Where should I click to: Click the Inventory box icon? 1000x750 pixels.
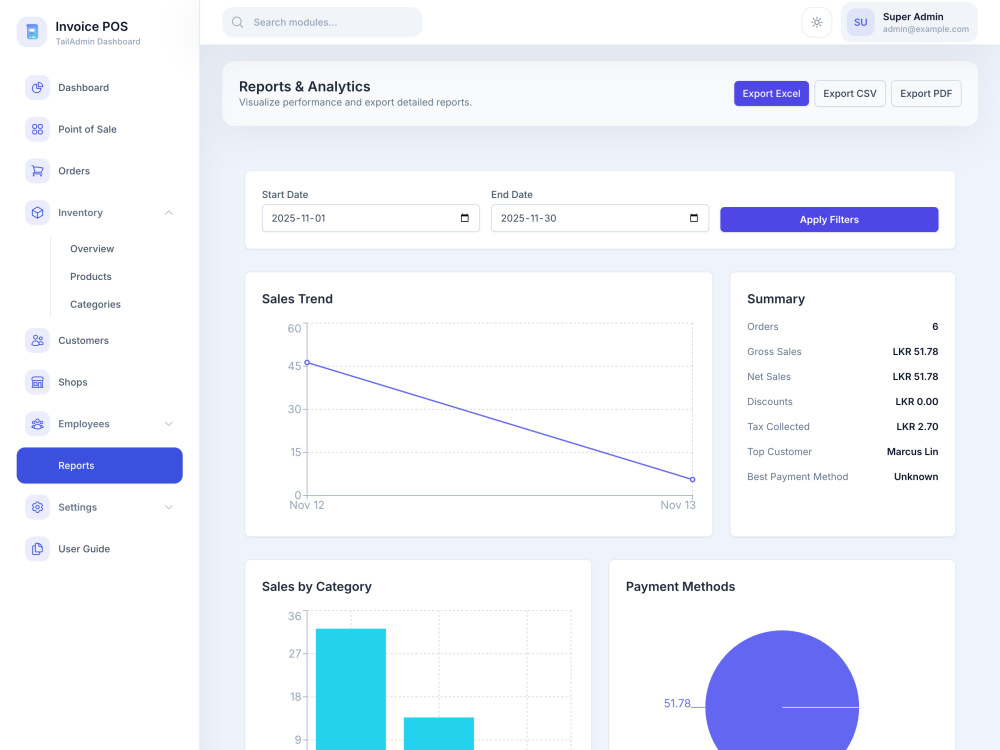(38, 212)
